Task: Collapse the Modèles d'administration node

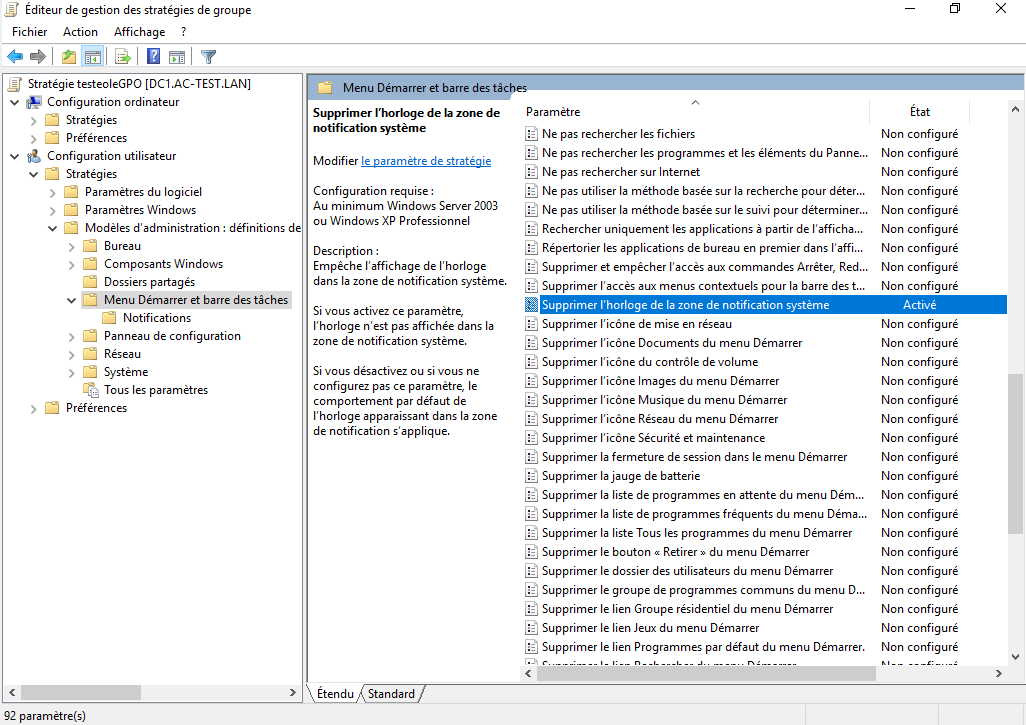Action: (53, 228)
